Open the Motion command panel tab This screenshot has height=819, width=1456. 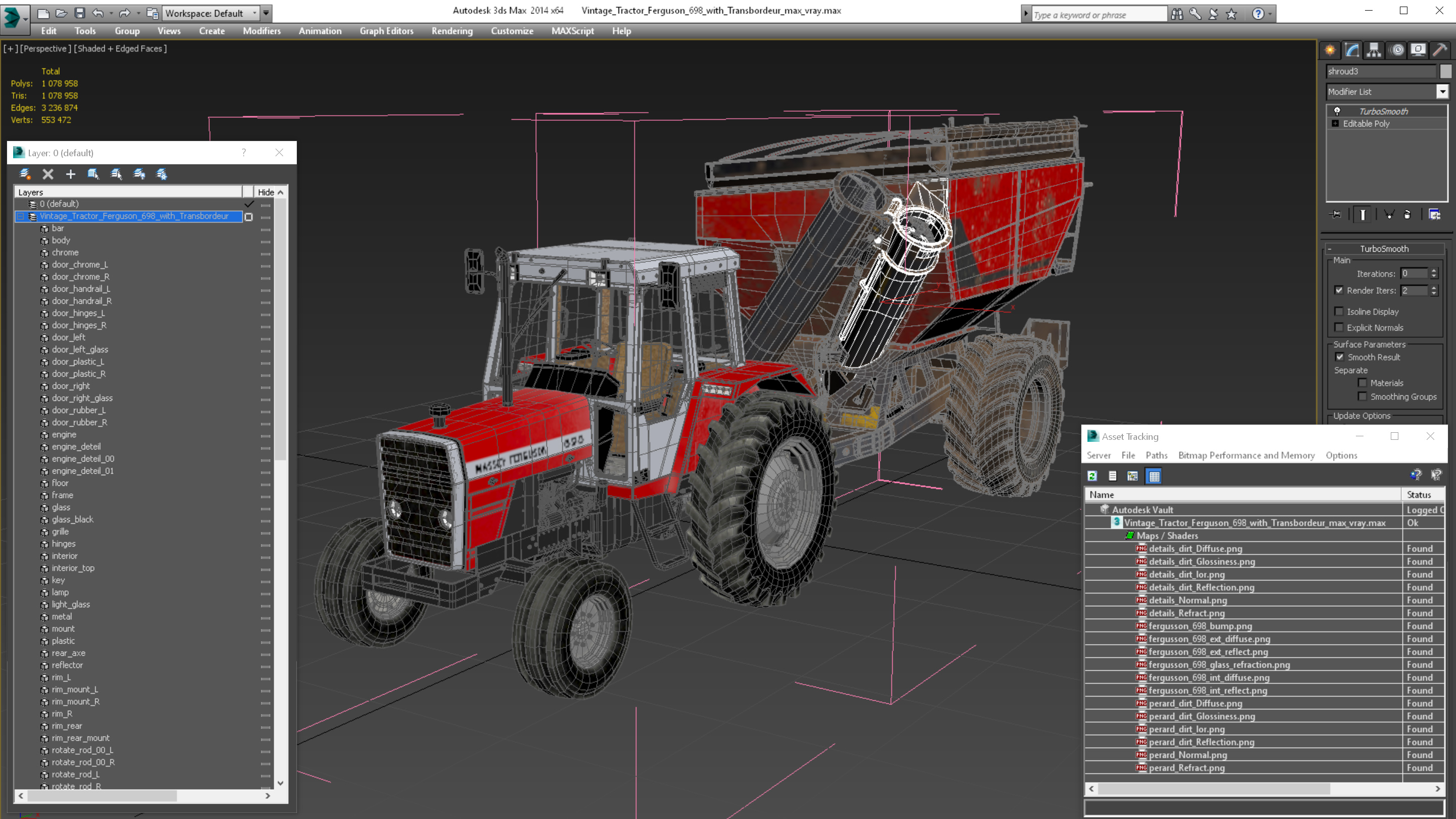click(x=1397, y=51)
